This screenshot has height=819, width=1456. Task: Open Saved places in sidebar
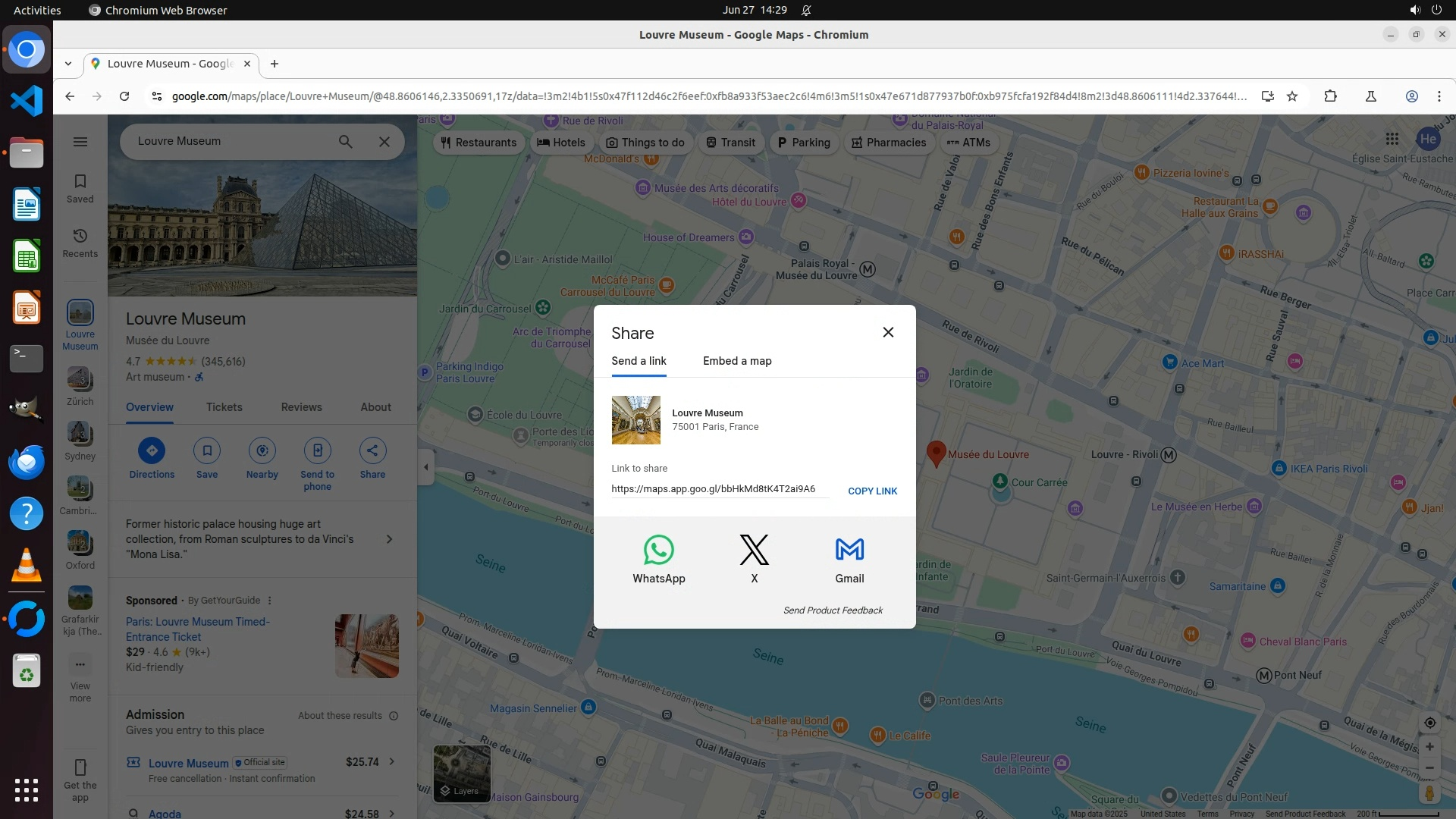click(80, 187)
